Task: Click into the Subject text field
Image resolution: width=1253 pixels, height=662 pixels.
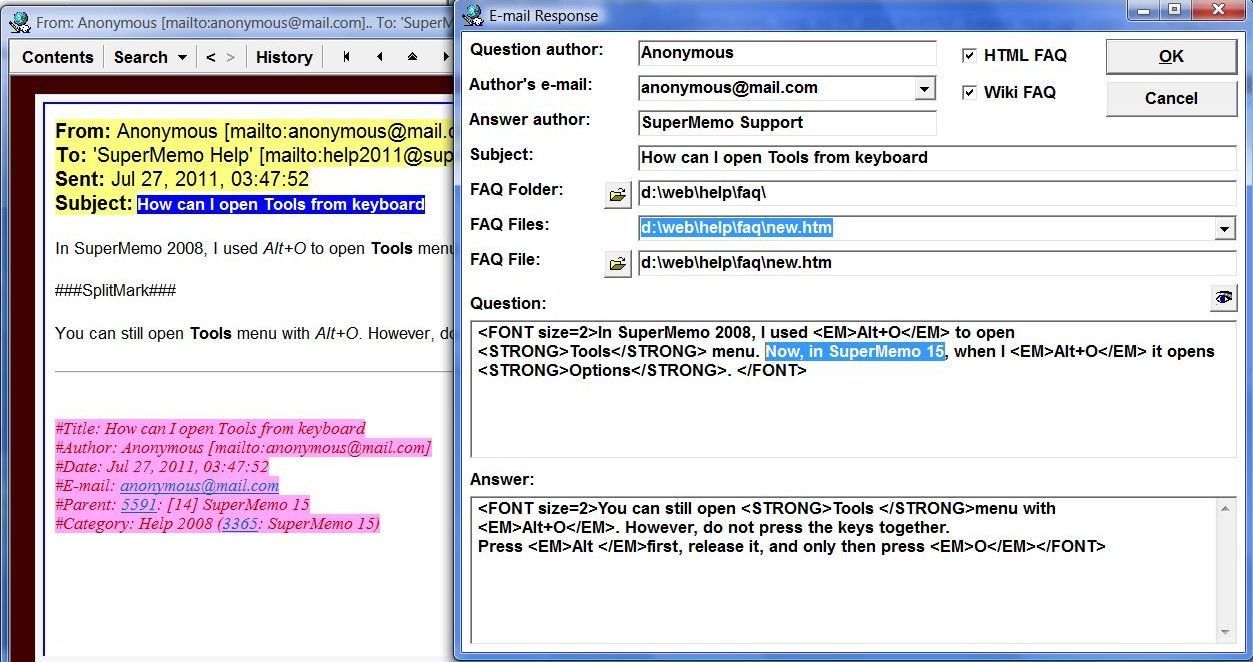Action: (936, 158)
